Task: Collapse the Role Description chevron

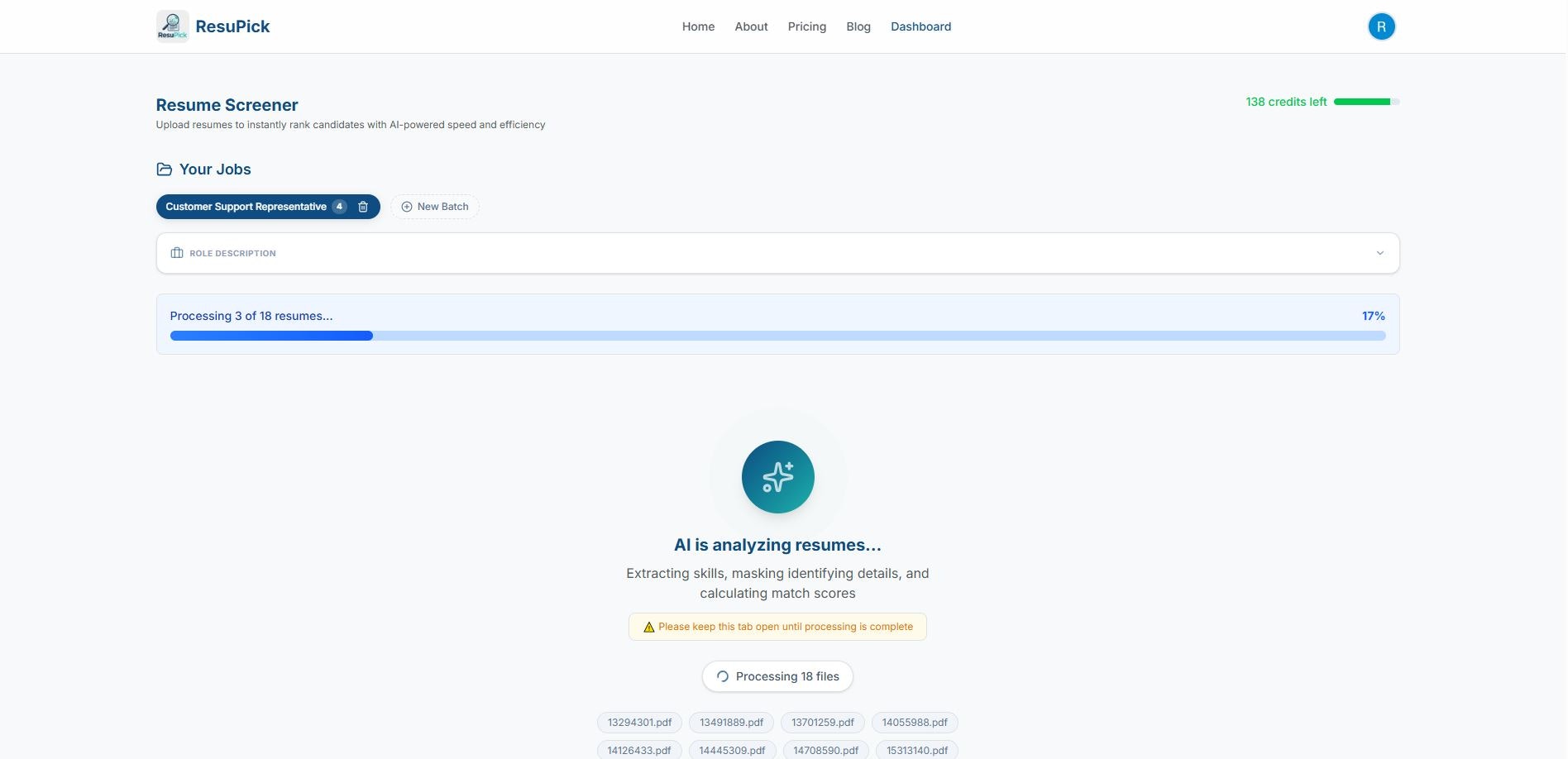Action: pyautogui.click(x=1379, y=253)
